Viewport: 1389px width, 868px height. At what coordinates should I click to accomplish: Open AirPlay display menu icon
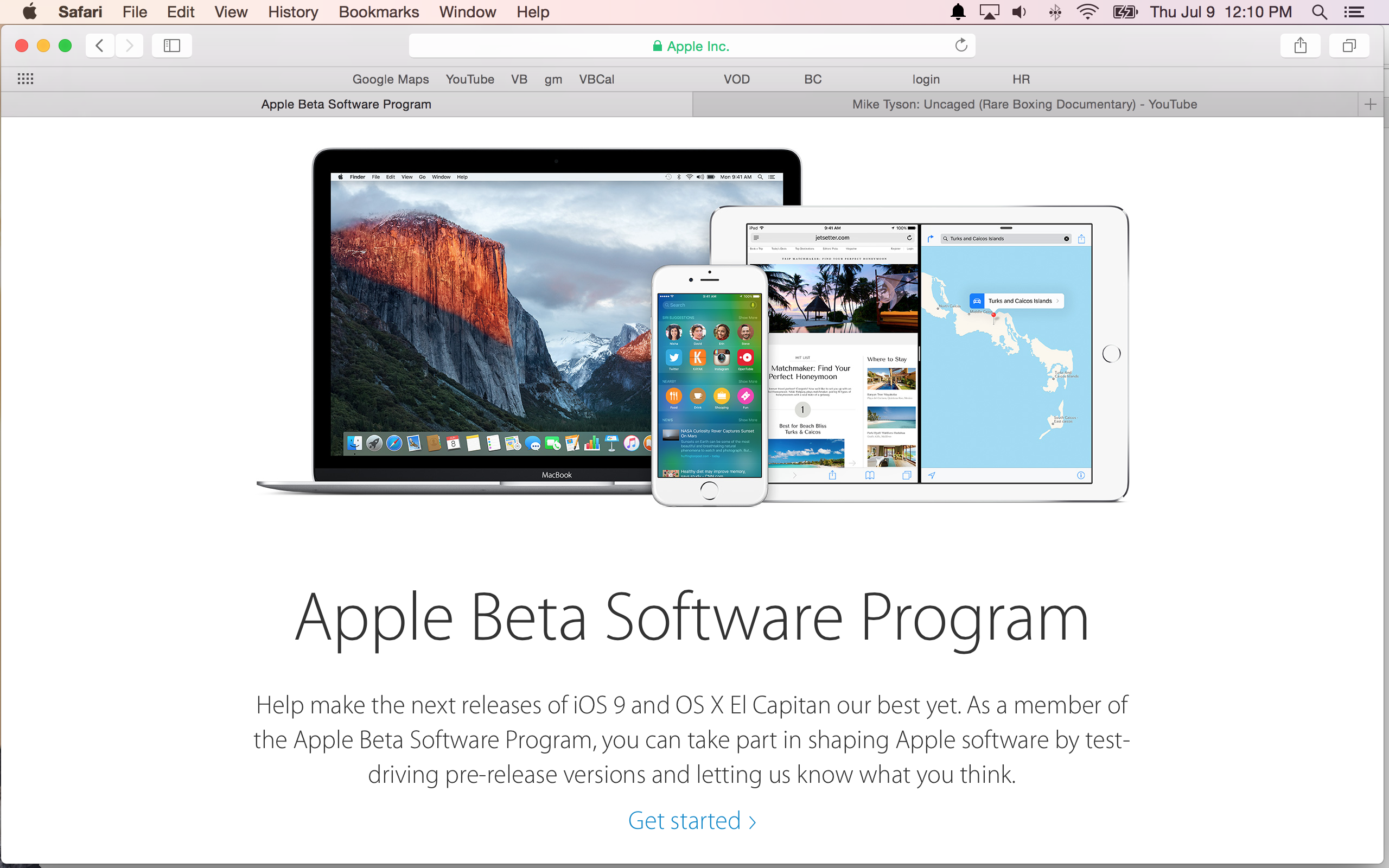pyautogui.click(x=989, y=12)
